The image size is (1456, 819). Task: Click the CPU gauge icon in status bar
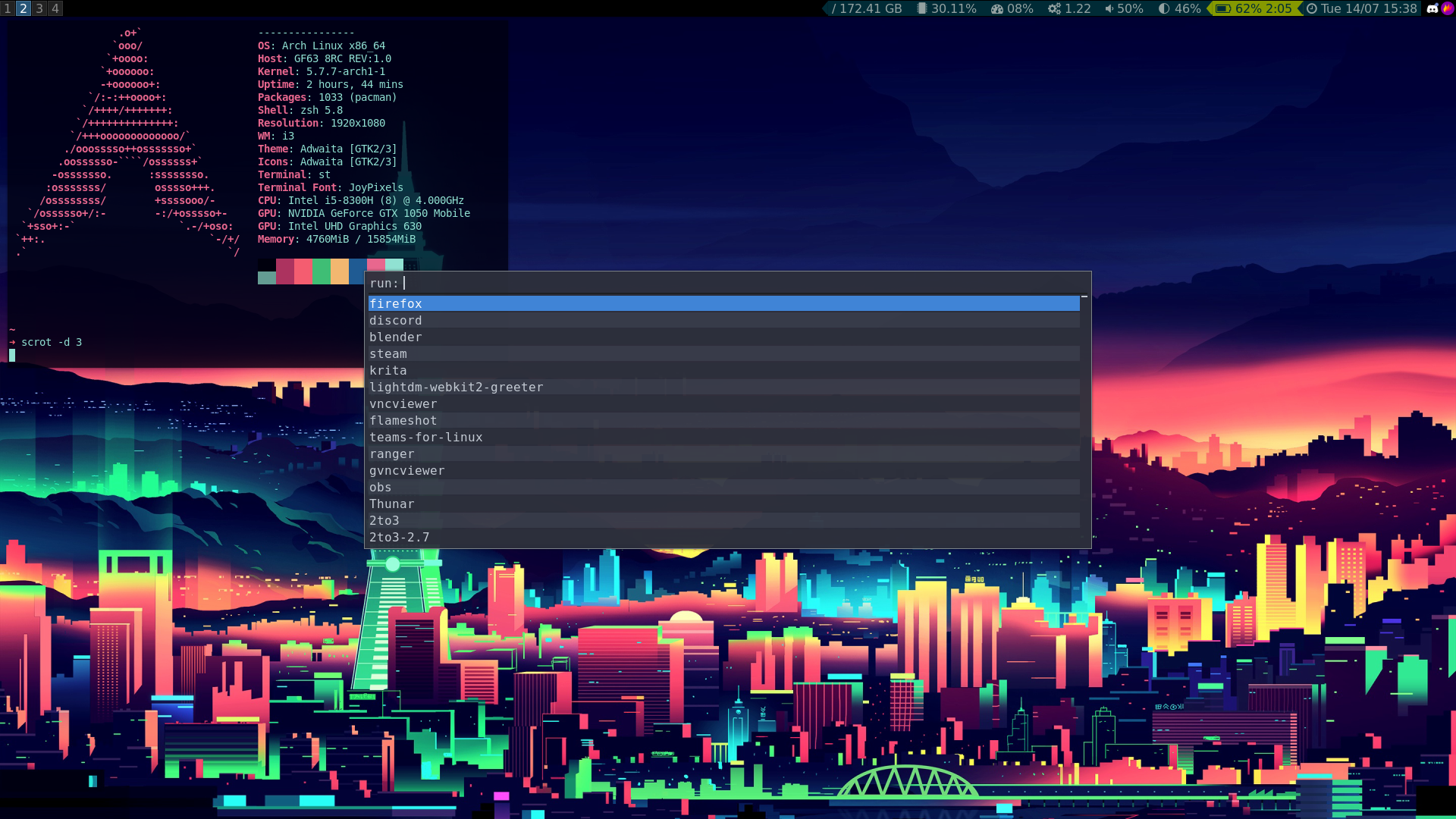click(x=996, y=9)
